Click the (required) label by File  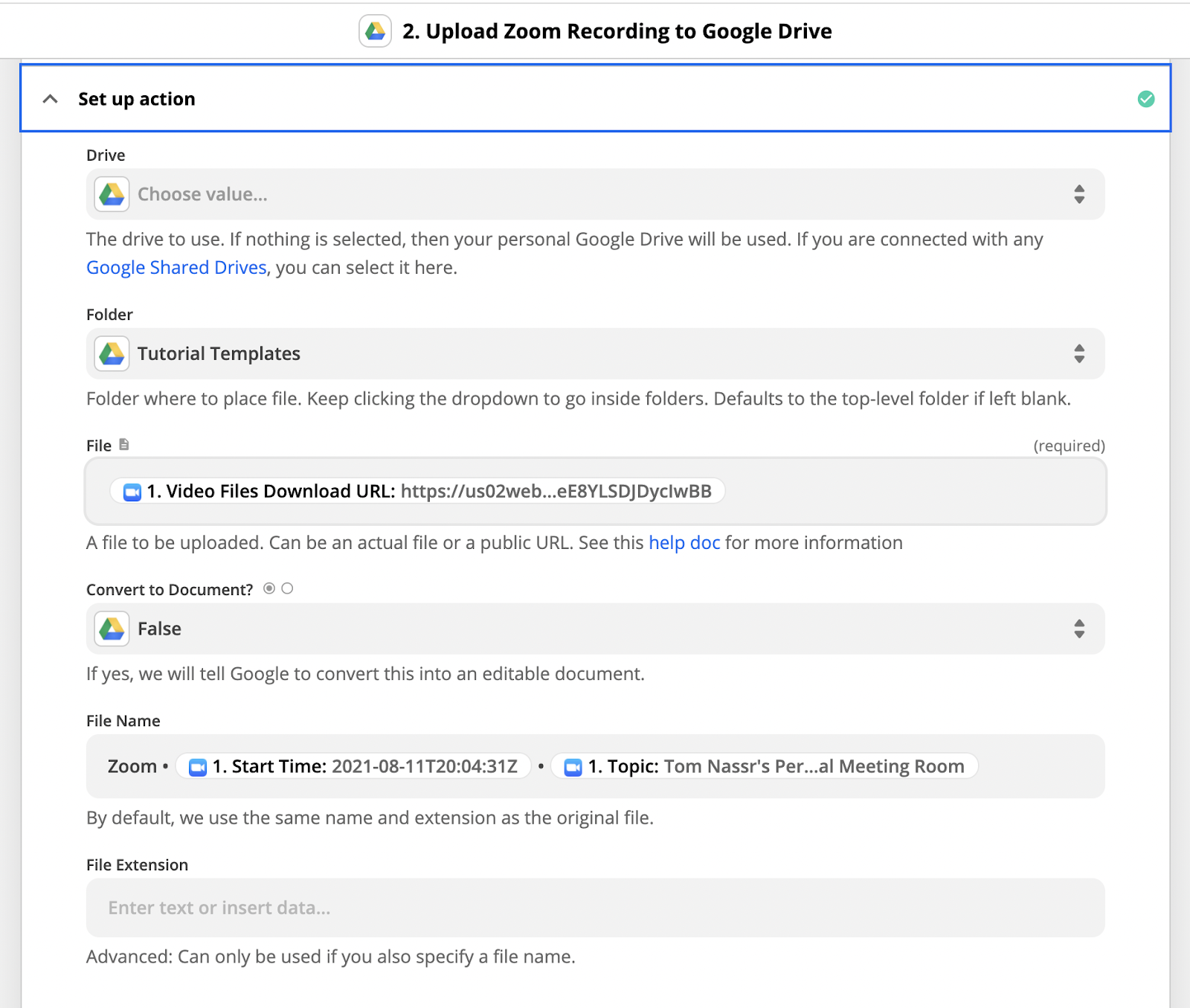point(1069,446)
